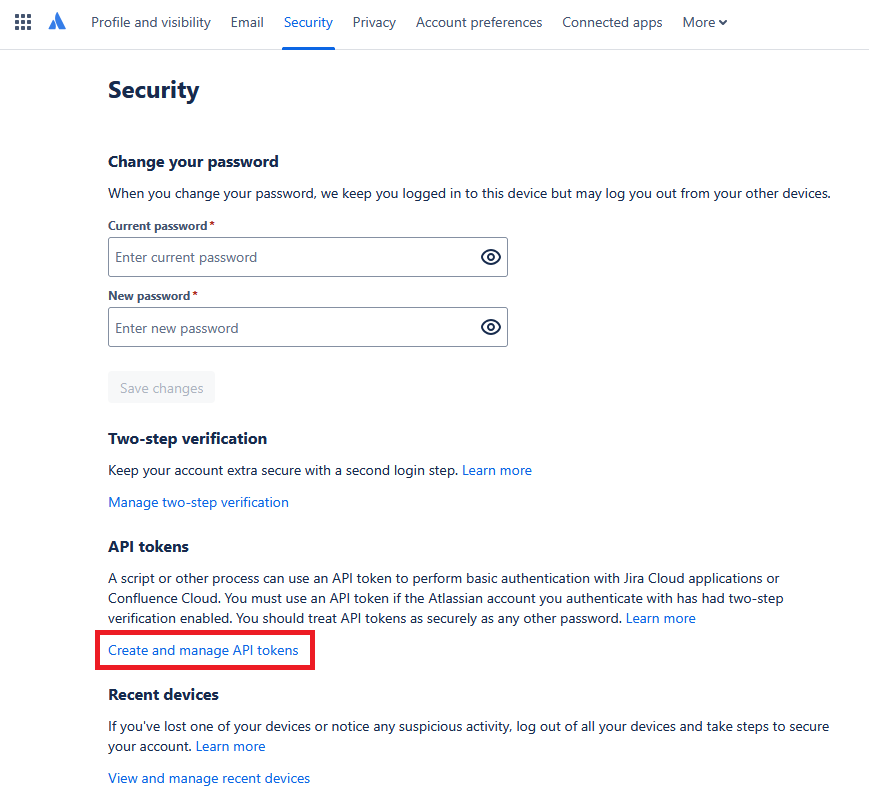Open the Profile and visibility tab
The image size is (869, 801).
(151, 22)
